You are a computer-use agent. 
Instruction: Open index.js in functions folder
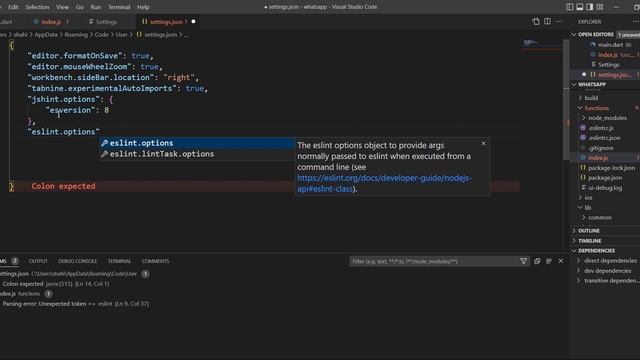(598, 158)
